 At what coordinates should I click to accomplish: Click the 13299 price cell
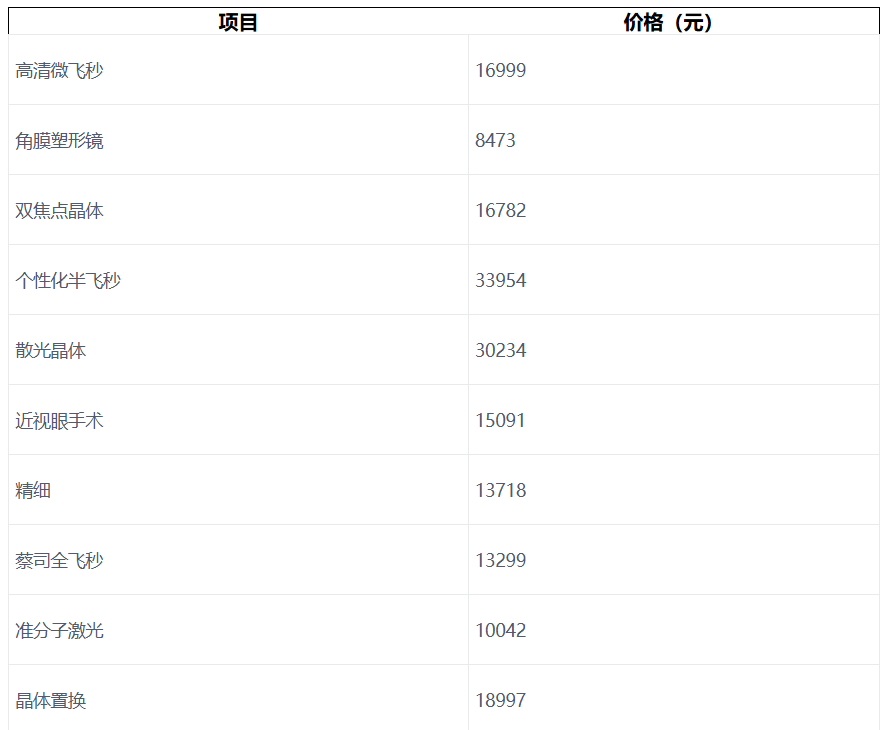click(x=500, y=560)
